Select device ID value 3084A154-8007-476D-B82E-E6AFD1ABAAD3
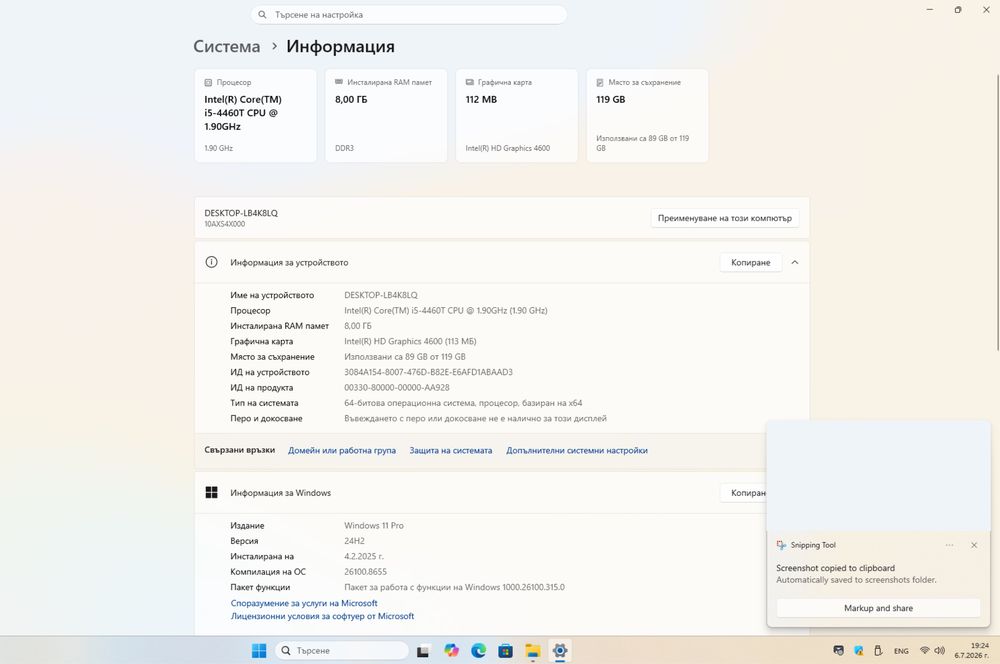The height and width of the screenshot is (664, 1000). 429,372
